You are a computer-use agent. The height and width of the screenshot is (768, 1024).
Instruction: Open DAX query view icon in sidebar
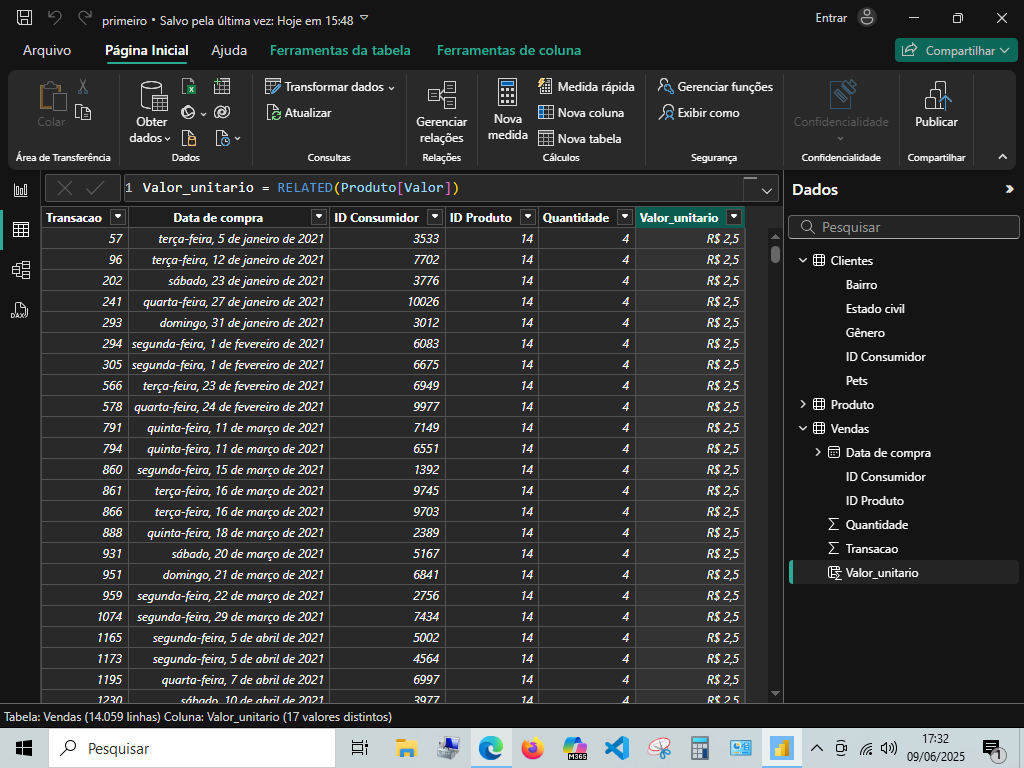click(x=20, y=310)
